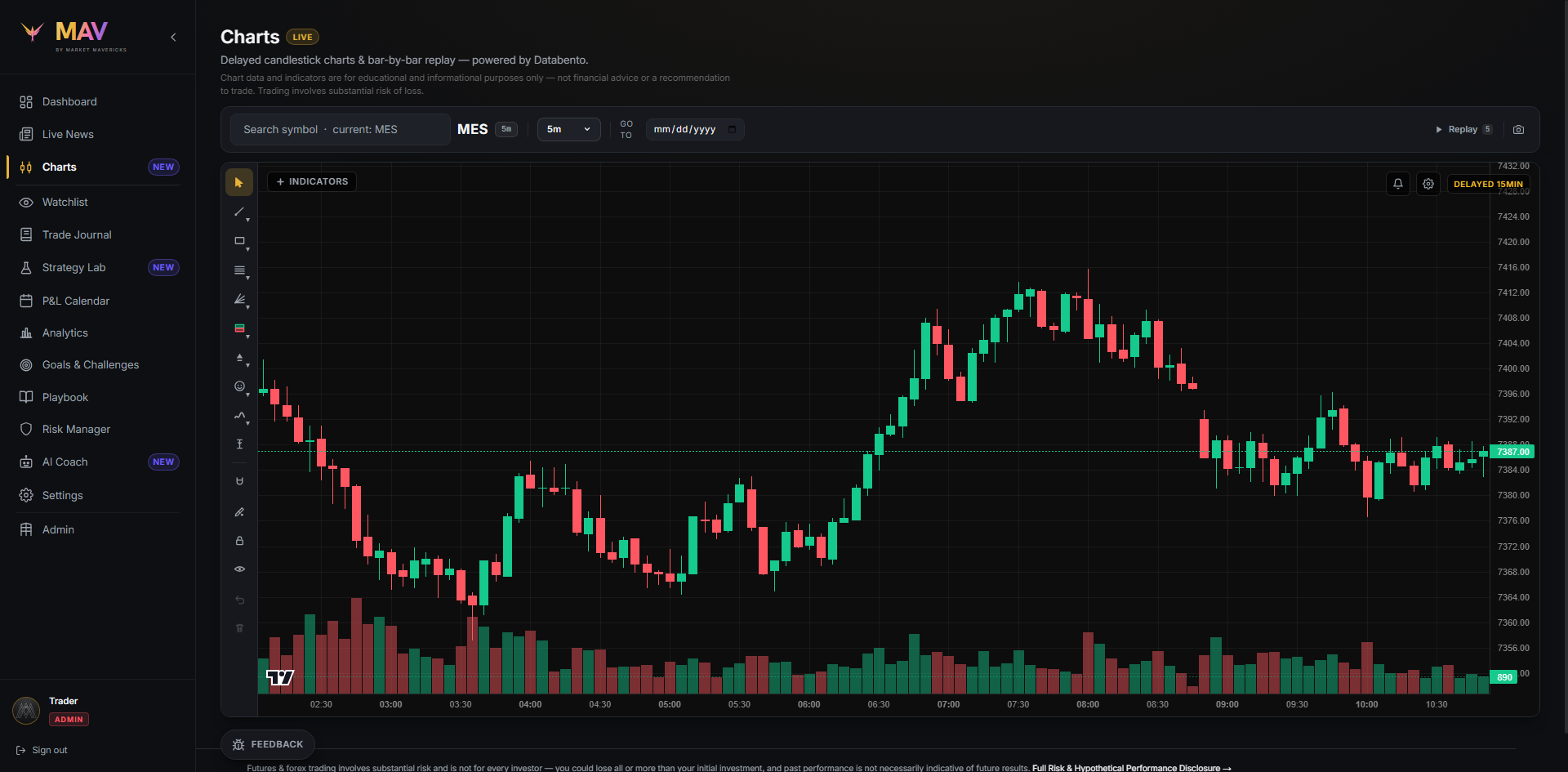Toggle drawings visibility eye icon
This screenshot has width=1568, height=772.
point(239,569)
